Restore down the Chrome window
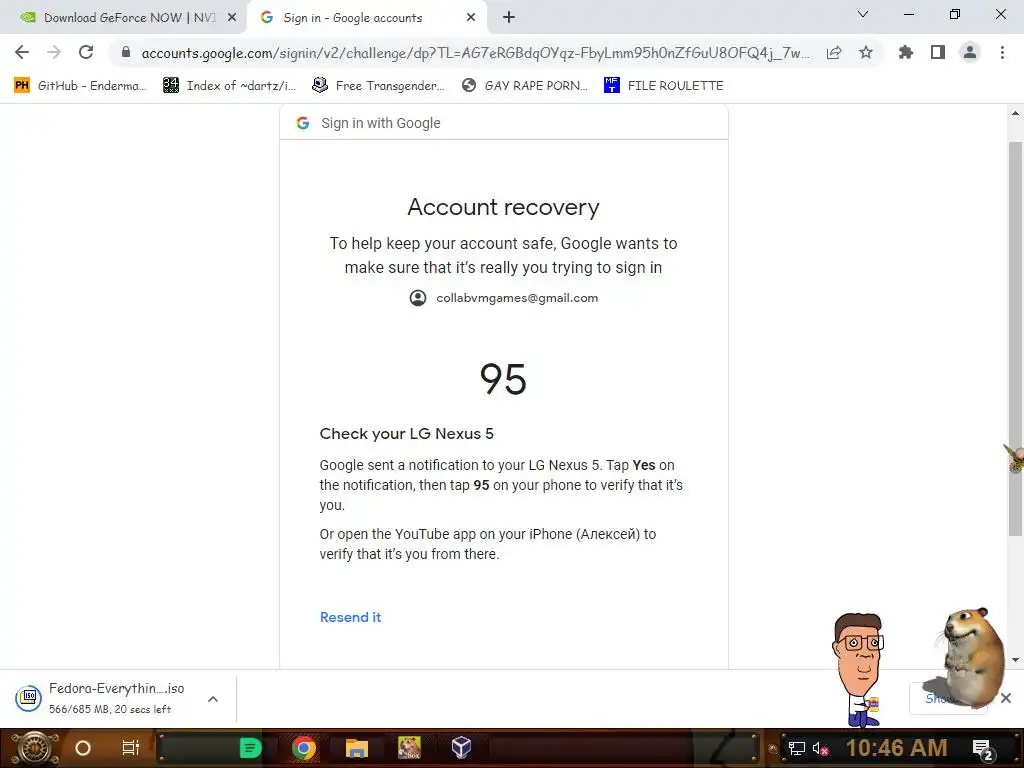1024x768 pixels. tap(955, 14)
